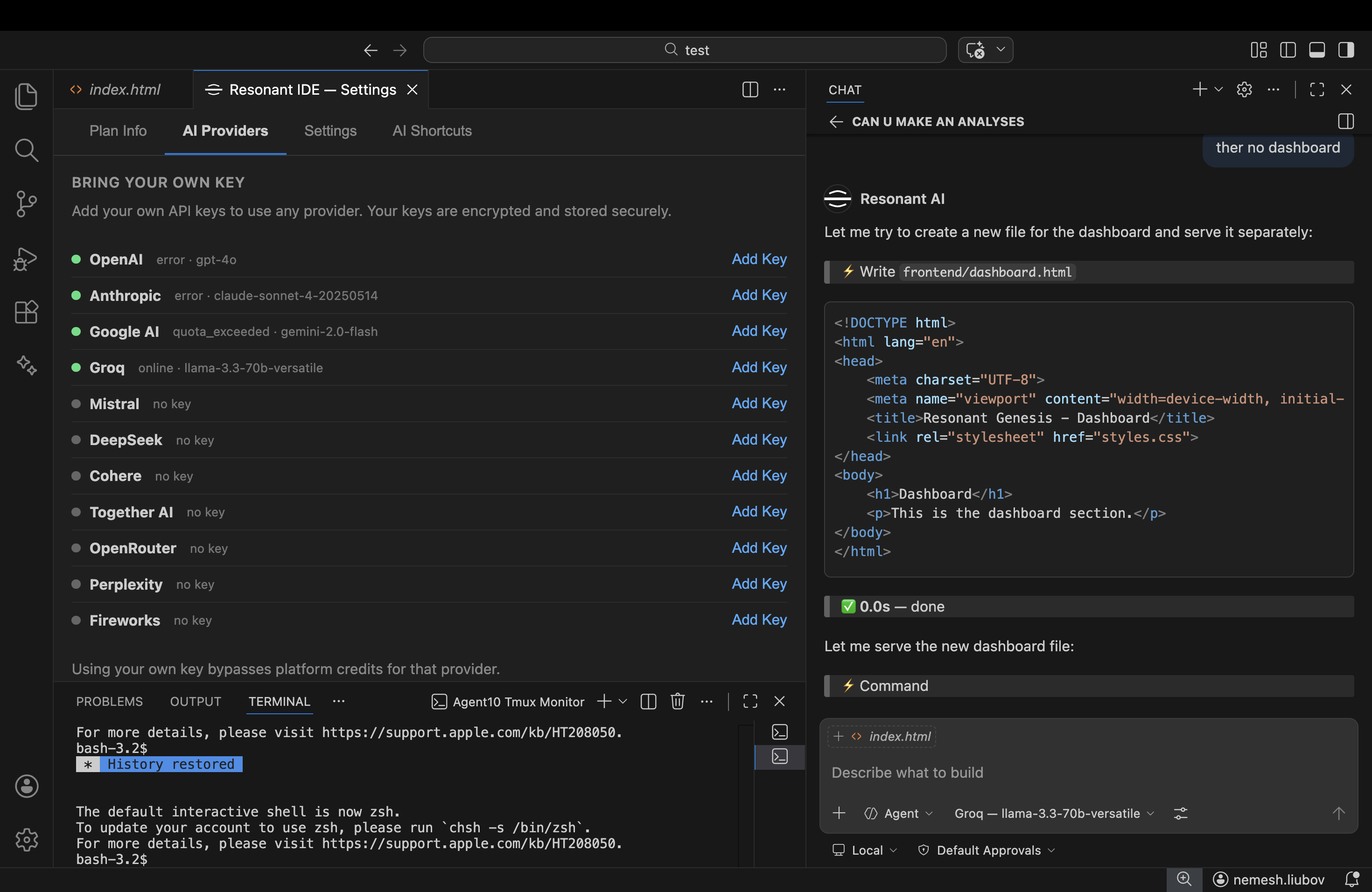
Task: Switch to the OUTPUT panel tab
Action: [196, 701]
